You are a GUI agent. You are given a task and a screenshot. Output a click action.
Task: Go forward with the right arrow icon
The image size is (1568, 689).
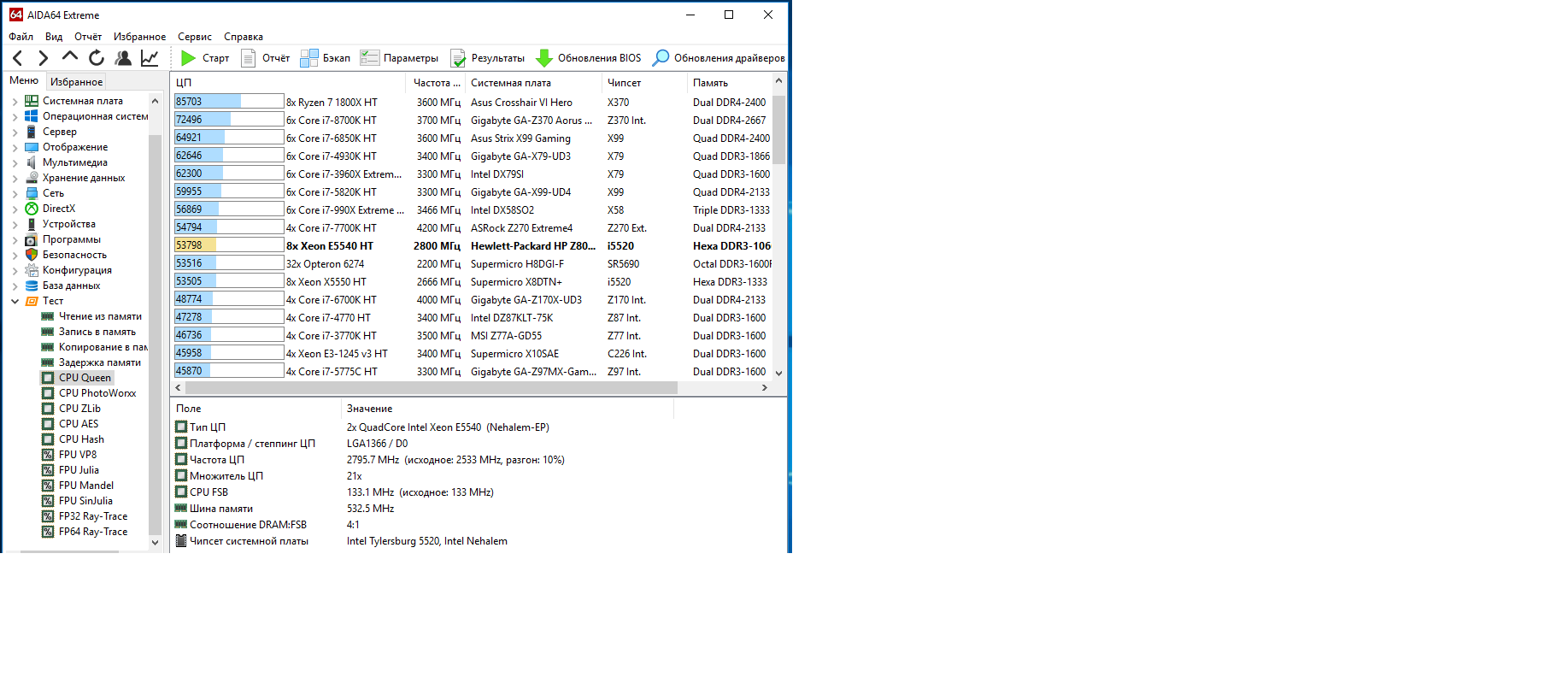pyautogui.click(x=44, y=58)
